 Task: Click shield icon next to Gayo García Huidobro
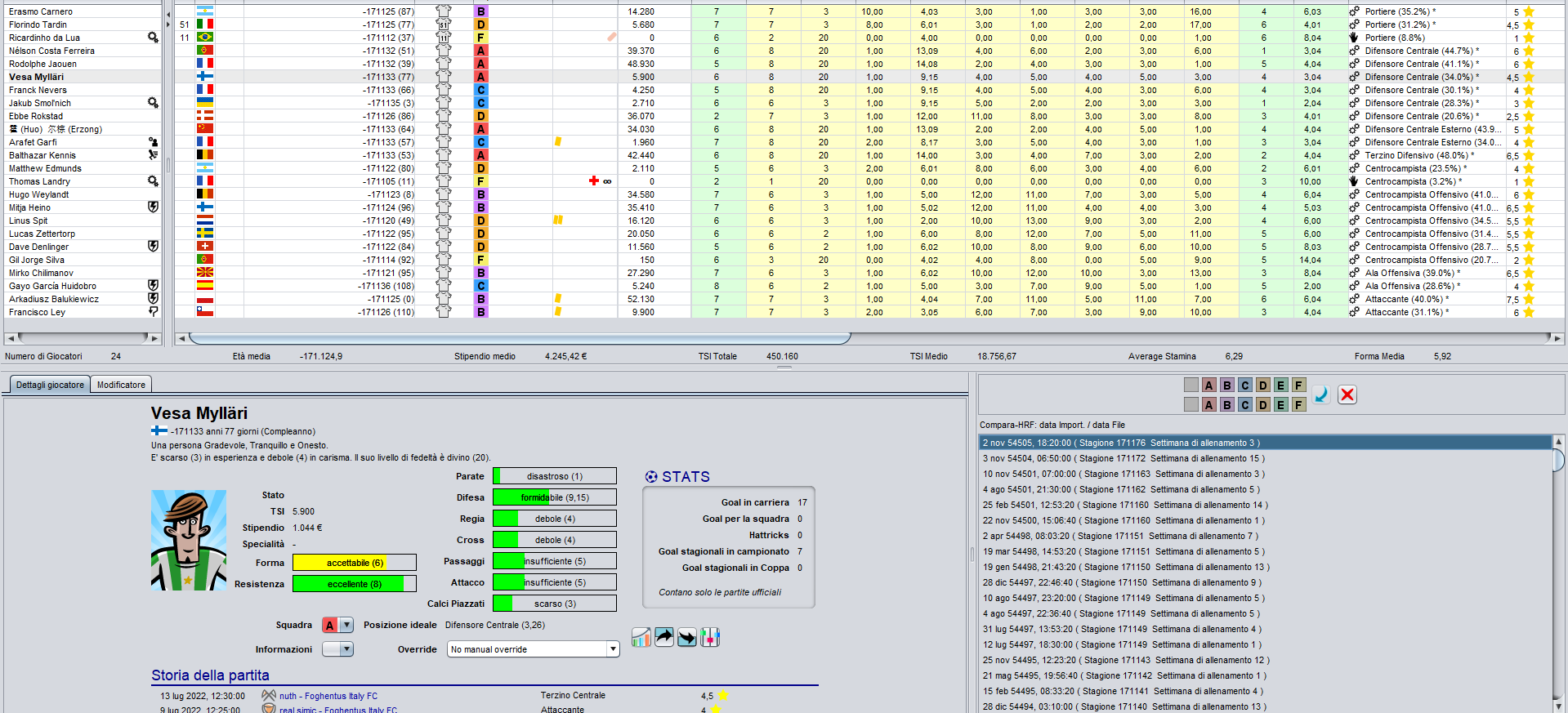pyautogui.click(x=153, y=286)
